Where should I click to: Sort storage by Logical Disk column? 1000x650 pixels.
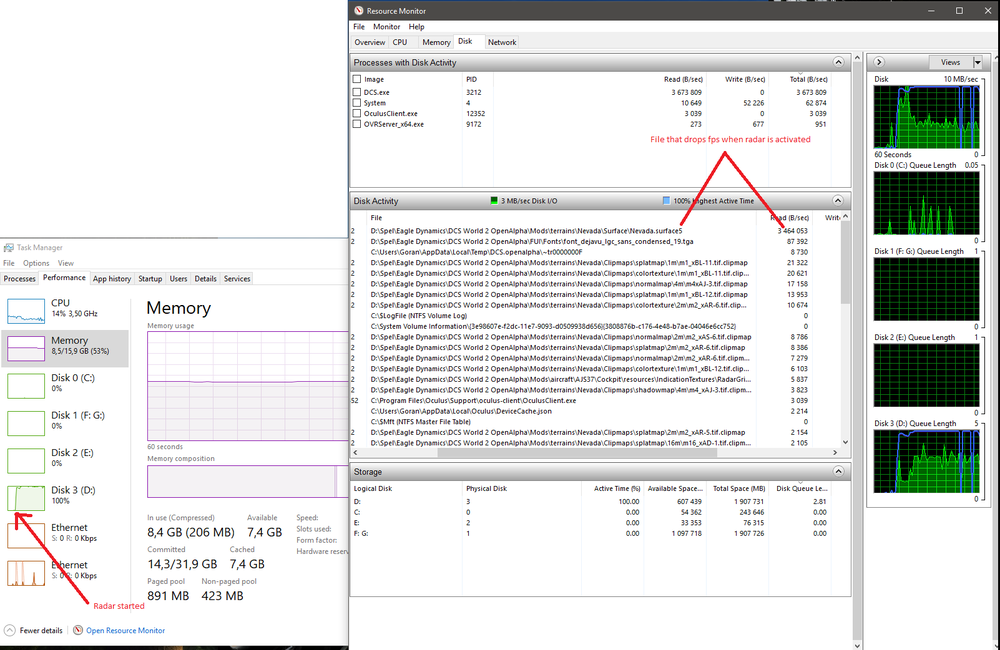[373, 489]
